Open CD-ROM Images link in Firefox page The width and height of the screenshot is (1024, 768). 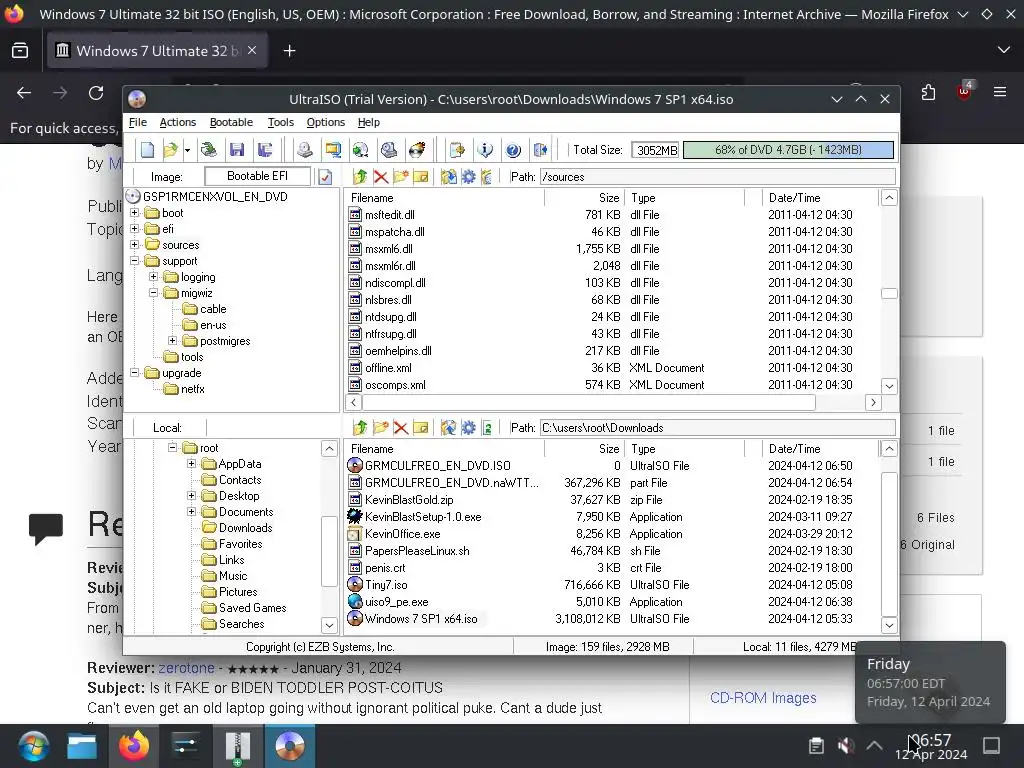(763, 697)
